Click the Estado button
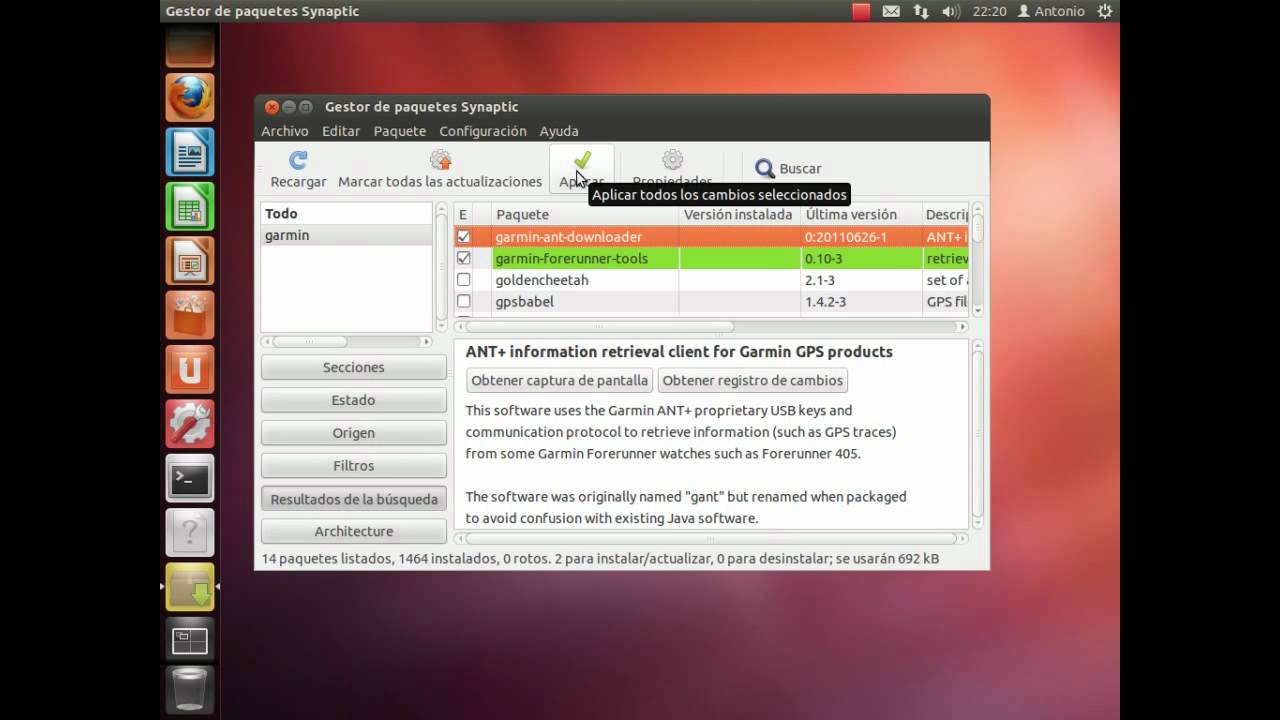This screenshot has width=1280, height=720. coord(354,400)
